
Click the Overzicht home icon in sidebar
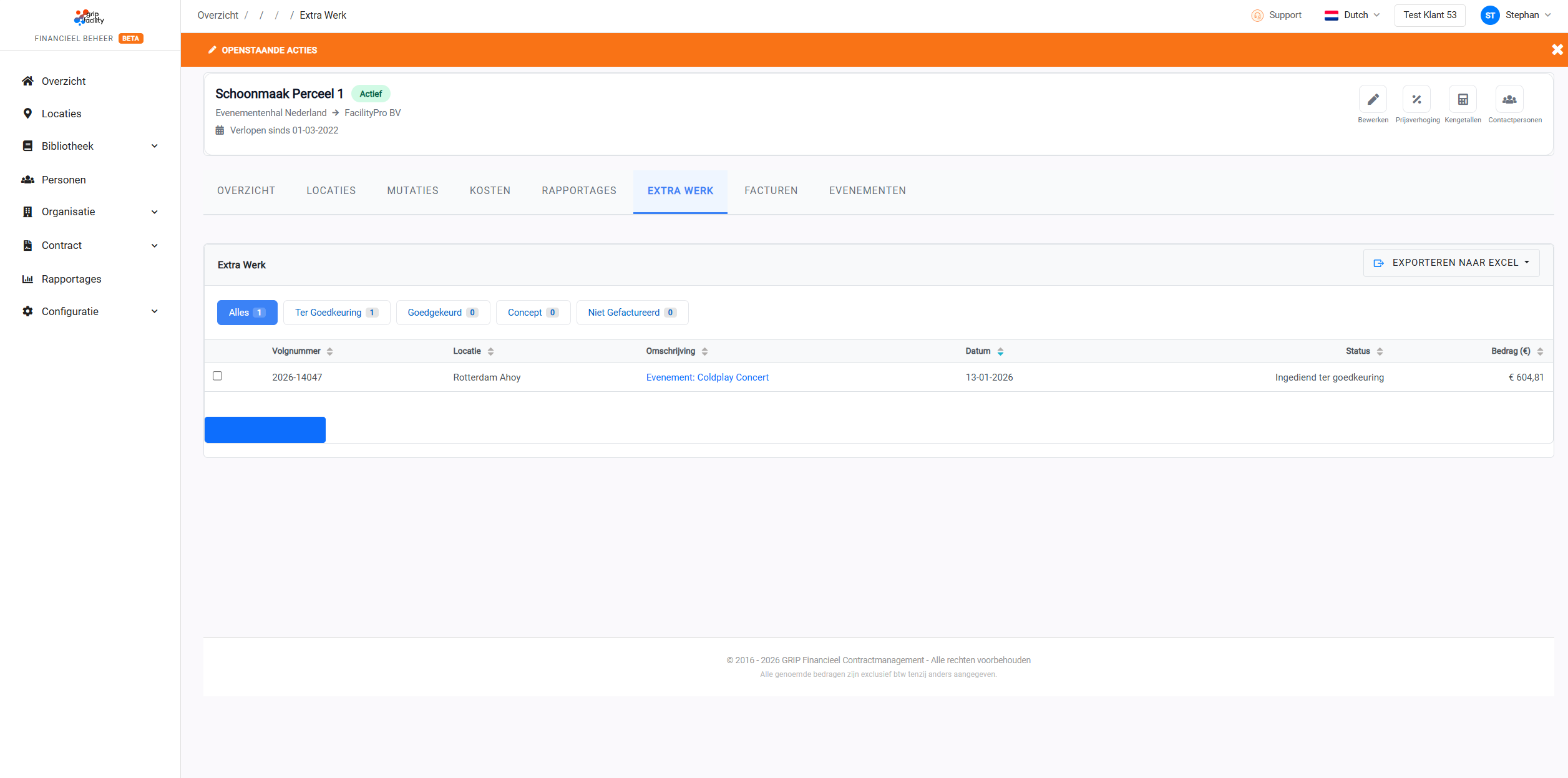(x=27, y=81)
